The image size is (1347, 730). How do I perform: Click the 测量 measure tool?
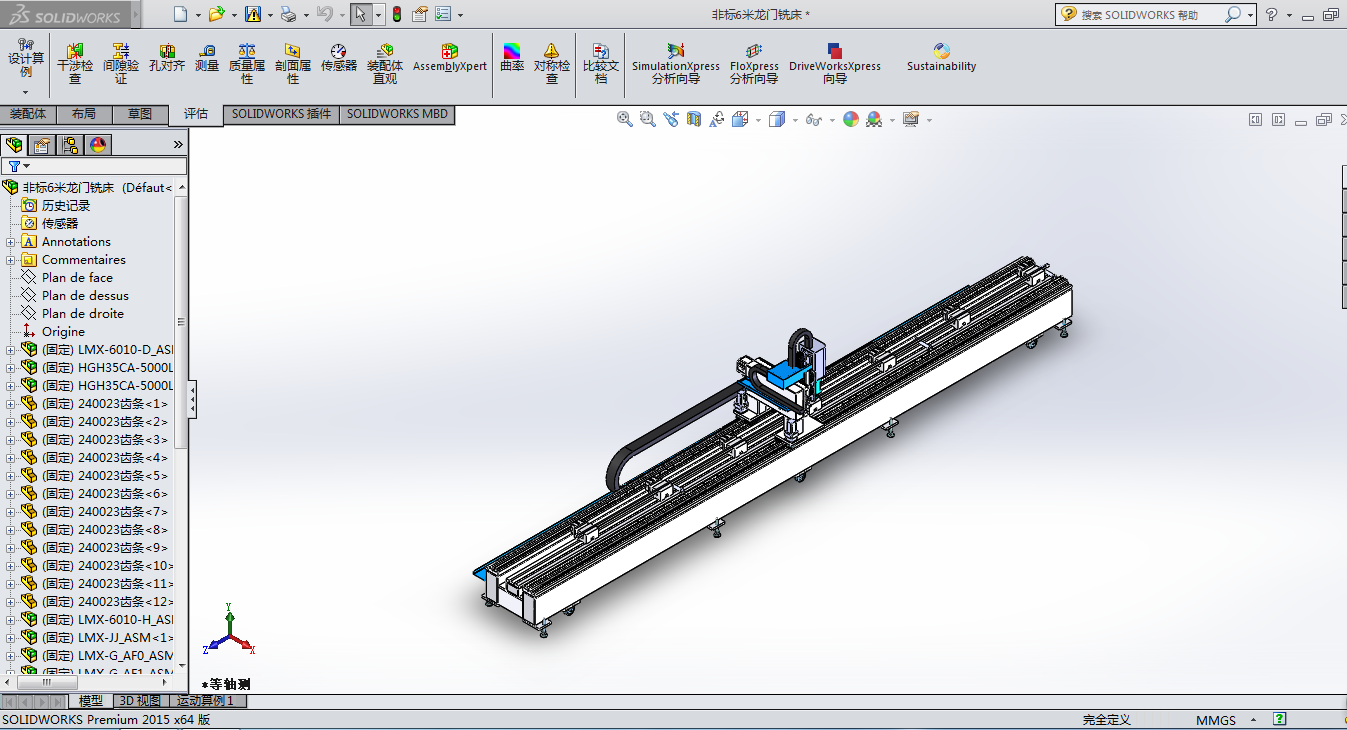coord(207,58)
